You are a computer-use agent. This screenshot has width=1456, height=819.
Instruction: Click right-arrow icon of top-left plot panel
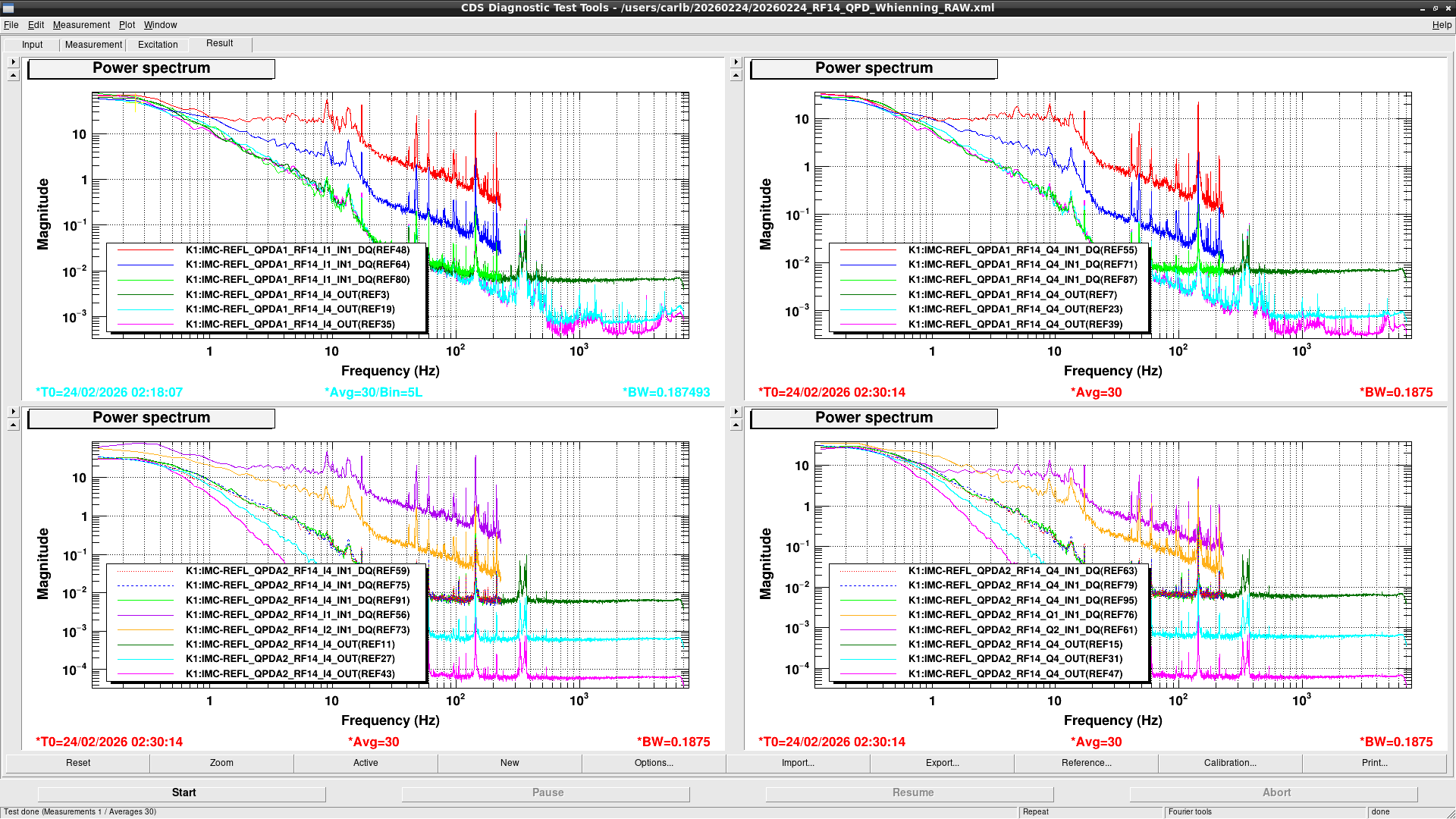pos(13,62)
